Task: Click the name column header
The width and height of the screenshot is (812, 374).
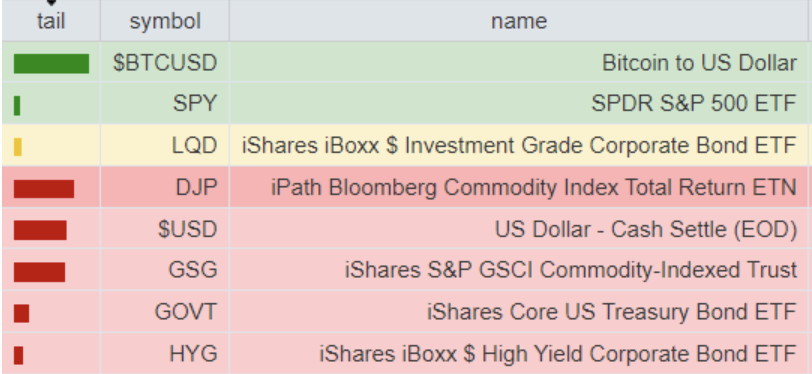Action: click(x=519, y=21)
